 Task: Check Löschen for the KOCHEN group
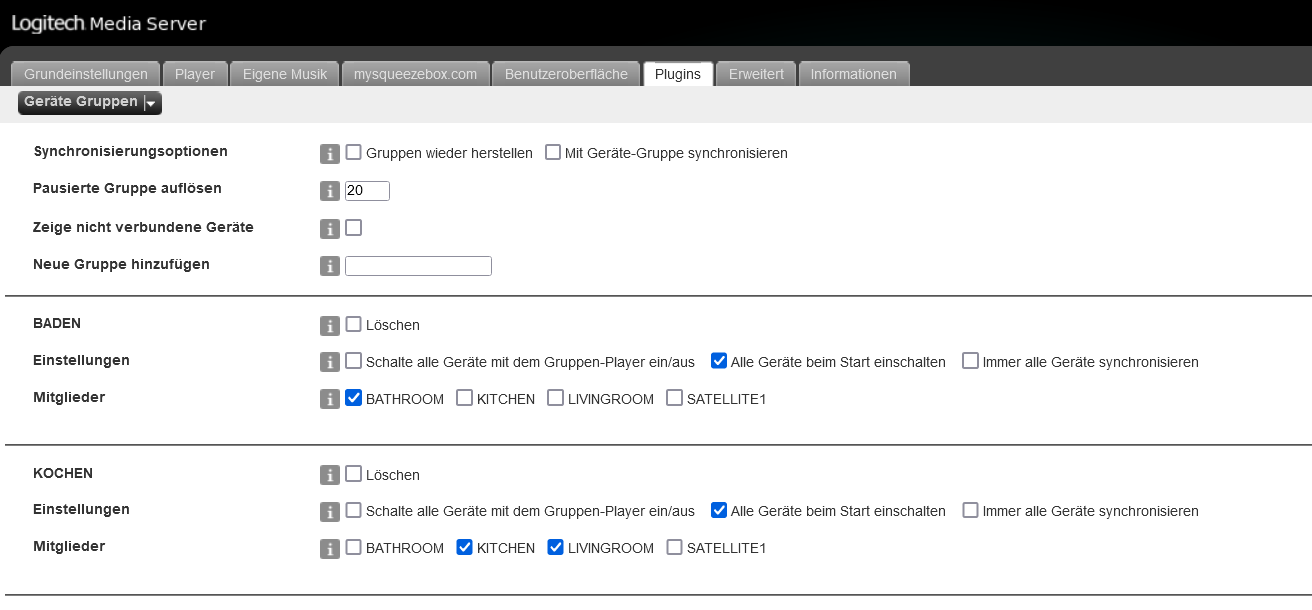pyautogui.click(x=354, y=474)
